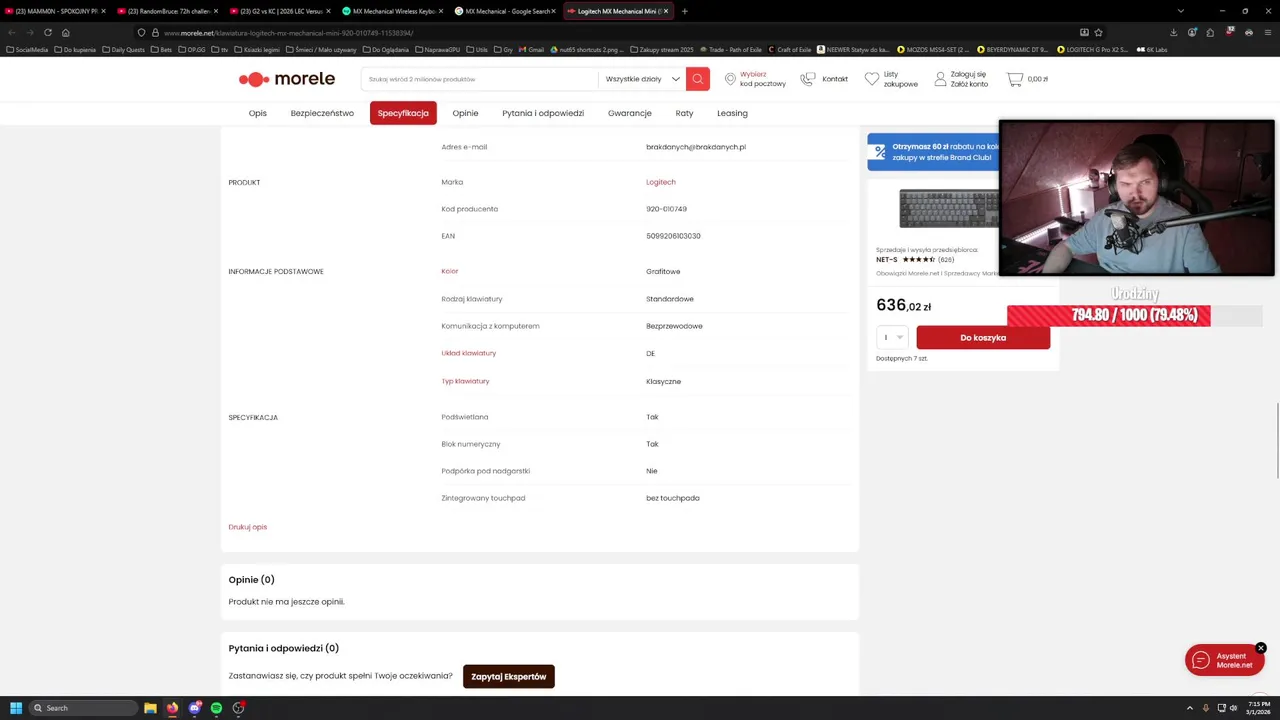The width and height of the screenshot is (1280, 720).
Task: Open Firefox from the taskbar
Action: [172, 708]
